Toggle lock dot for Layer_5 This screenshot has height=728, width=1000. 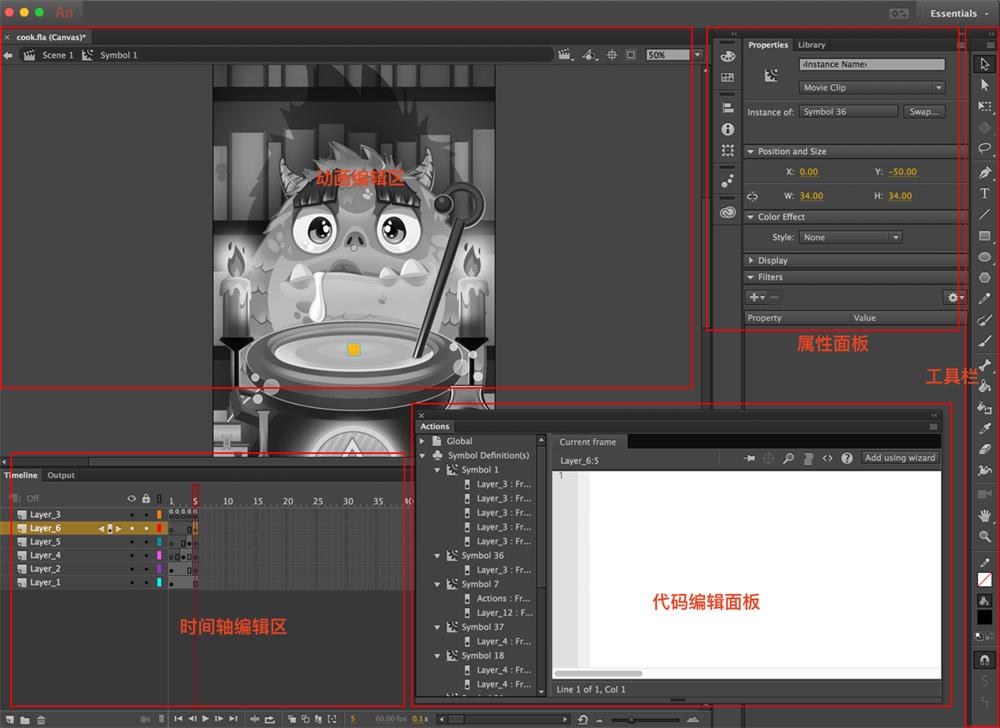pos(146,542)
